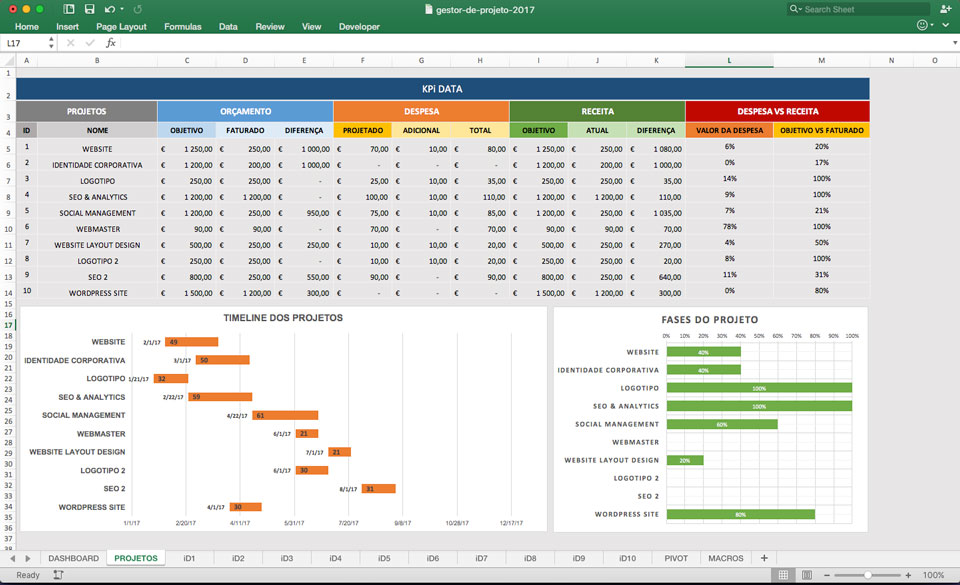This screenshot has width=960, height=585.
Task: Open Insert Function with the fx icon
Action: [111, 43]
